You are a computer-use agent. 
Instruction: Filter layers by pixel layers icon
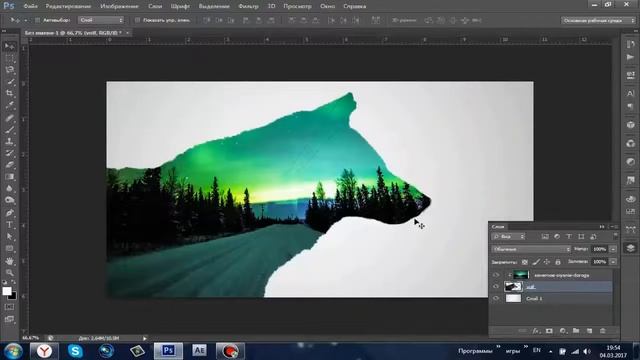click(545, 237)
